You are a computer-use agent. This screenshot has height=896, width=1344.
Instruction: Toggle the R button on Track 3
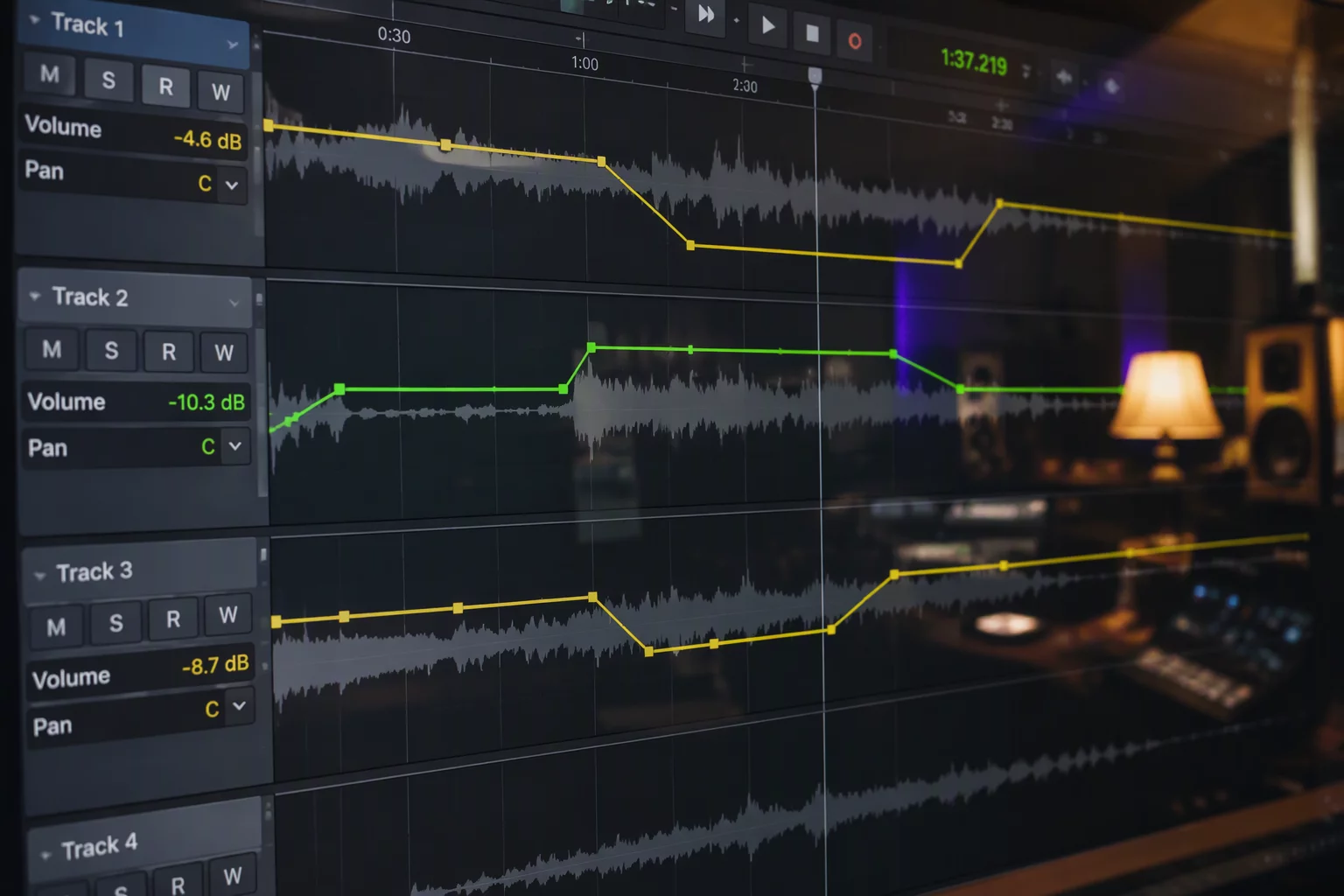173,618
